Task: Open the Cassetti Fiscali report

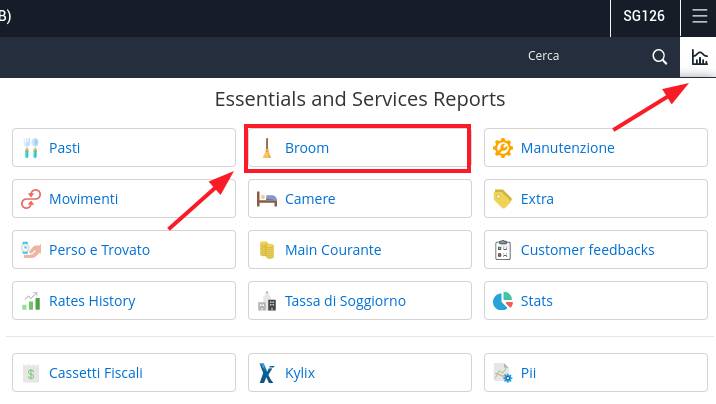Action: 124,373
